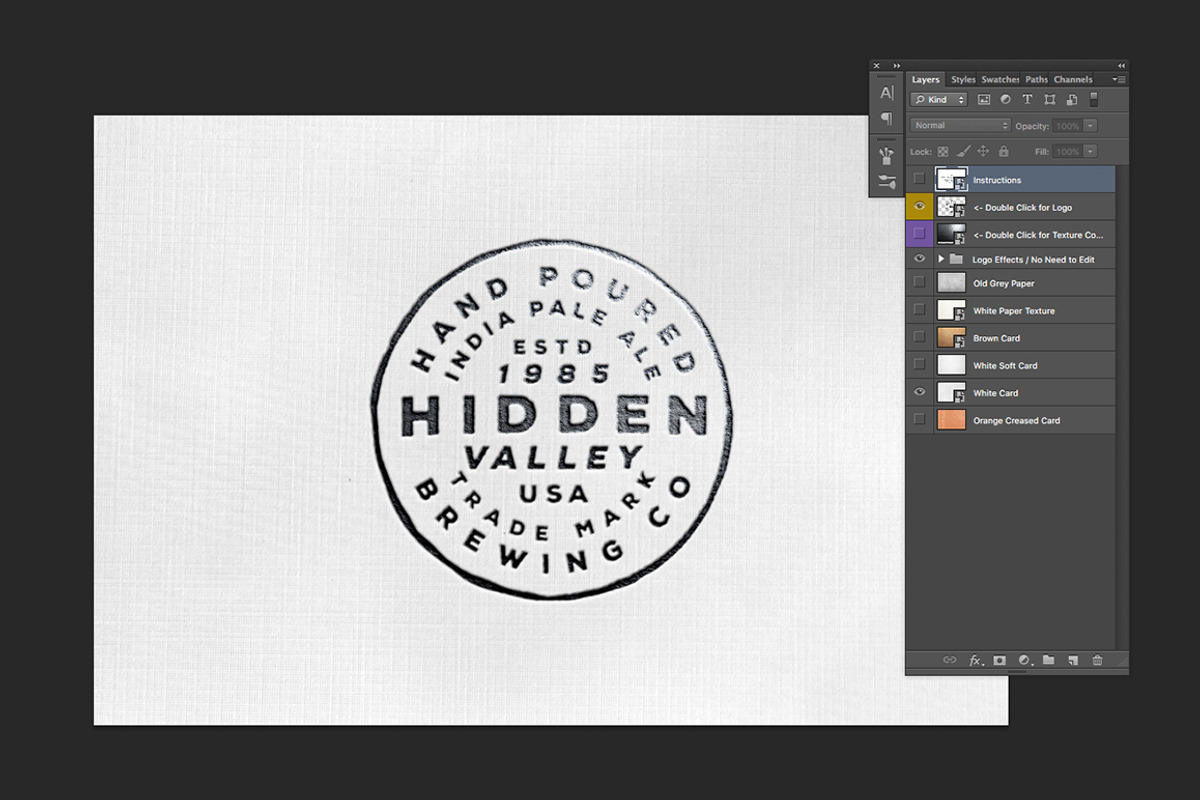
Task: Click the link layers icon
Action: pyautogui.click(x=950, y=660)
